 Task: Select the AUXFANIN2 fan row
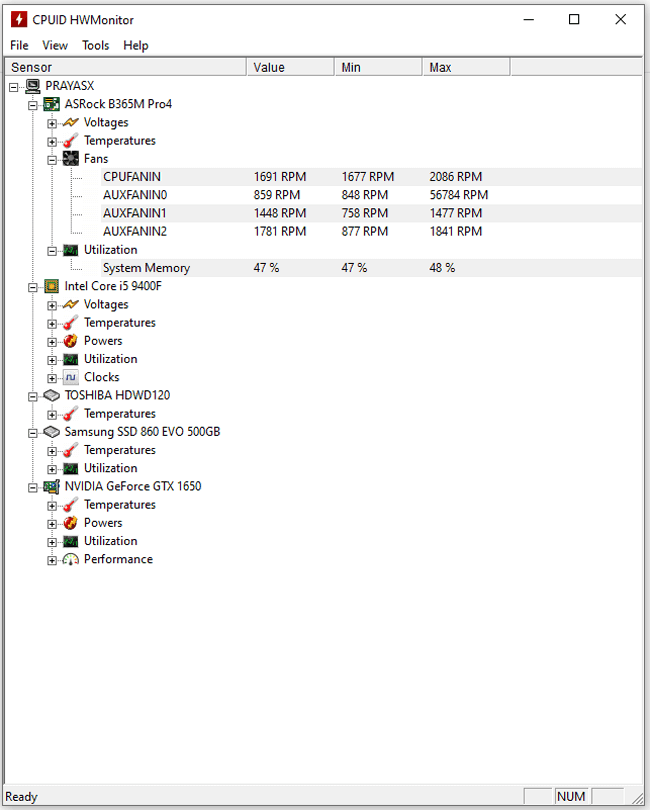point(372,231)
